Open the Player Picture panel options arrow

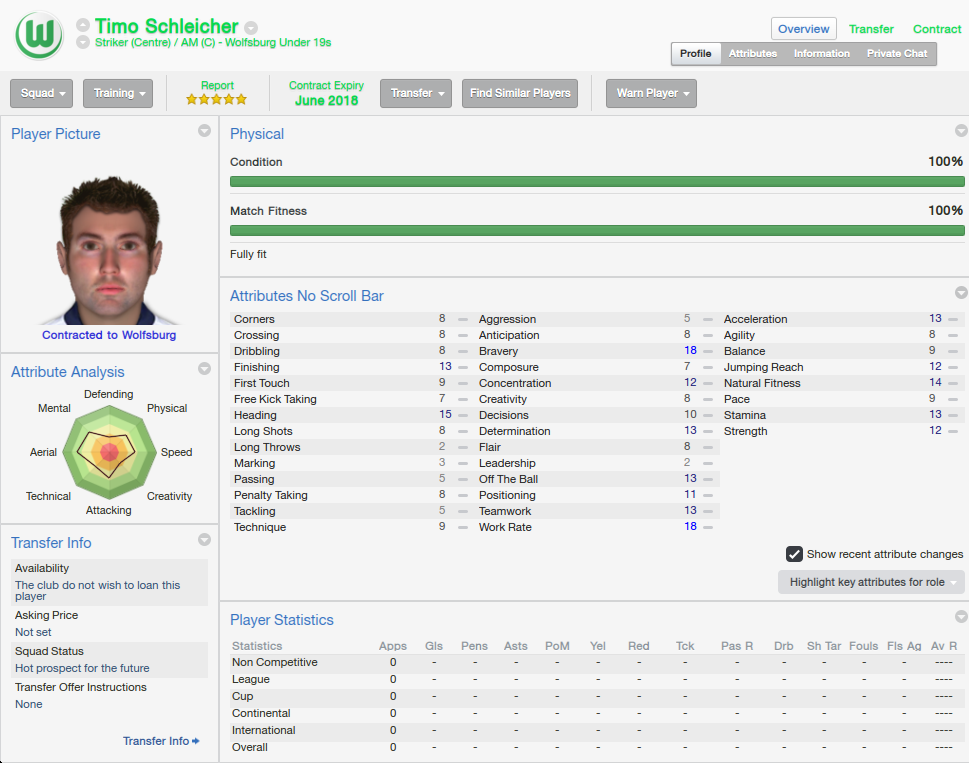point(204,131)
